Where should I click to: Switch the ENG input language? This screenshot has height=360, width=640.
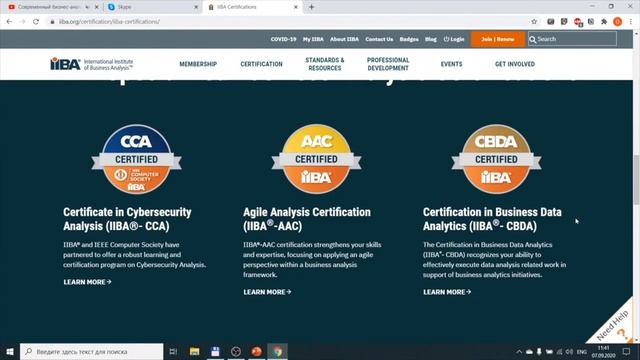coord(582,352)
